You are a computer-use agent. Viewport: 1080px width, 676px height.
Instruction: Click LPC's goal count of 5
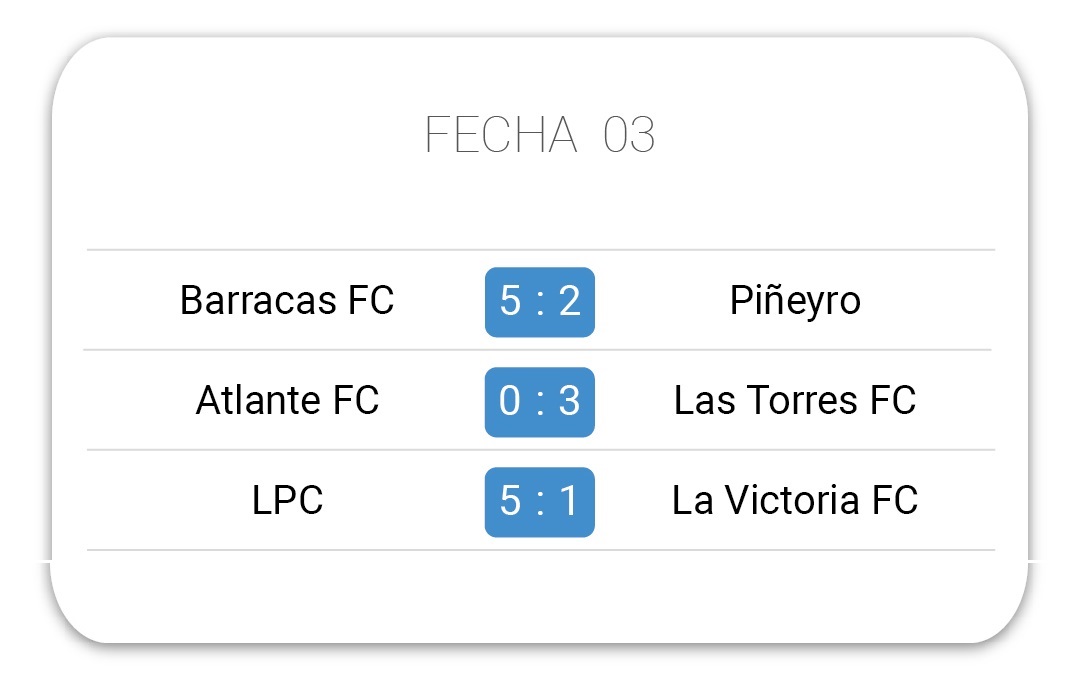(510, 501)
